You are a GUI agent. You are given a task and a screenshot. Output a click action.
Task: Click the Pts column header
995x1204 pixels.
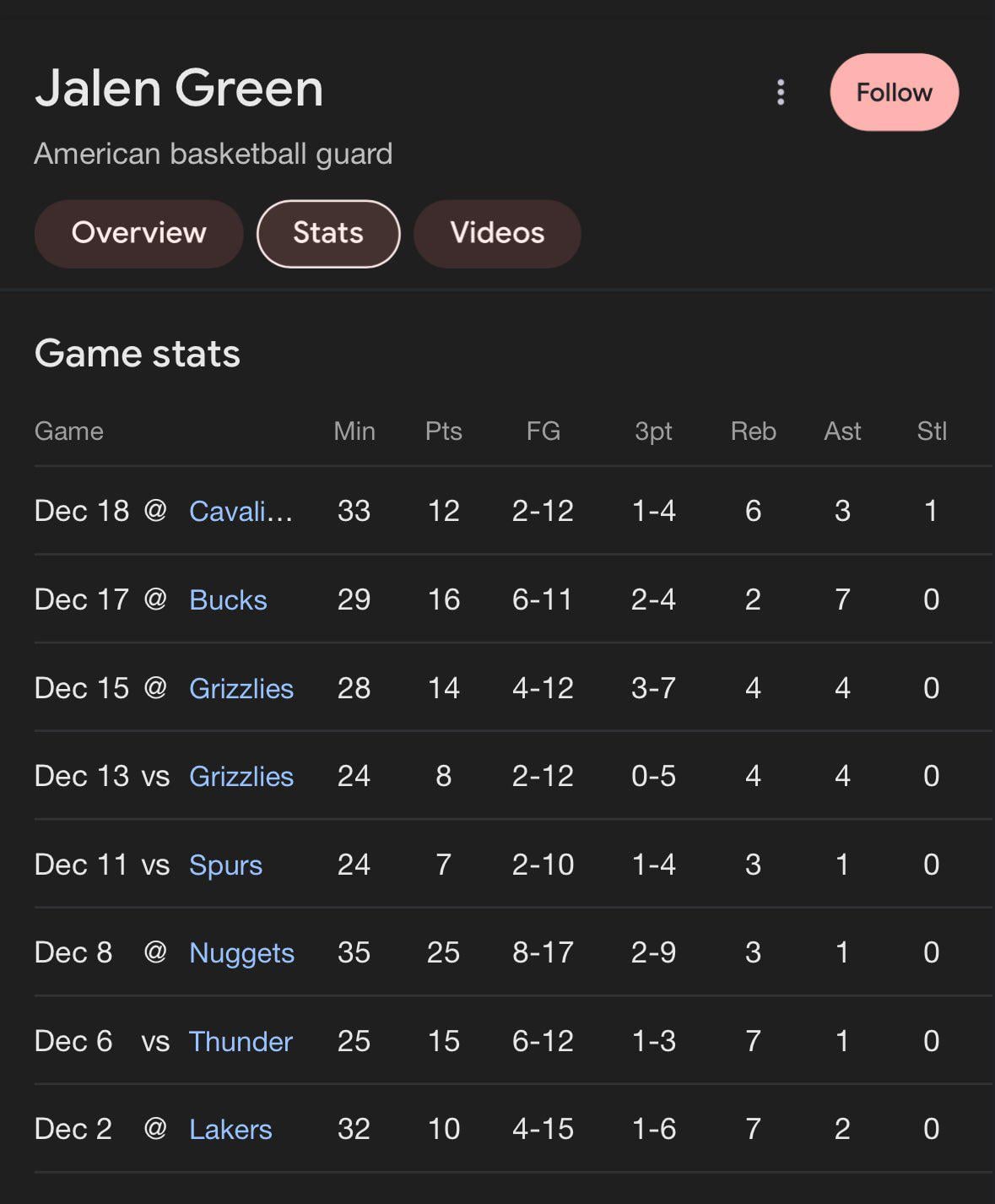click(x=443, y=431)
